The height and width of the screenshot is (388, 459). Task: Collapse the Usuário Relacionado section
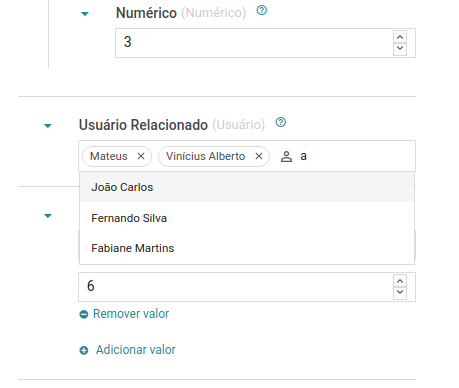pos(48,126)
